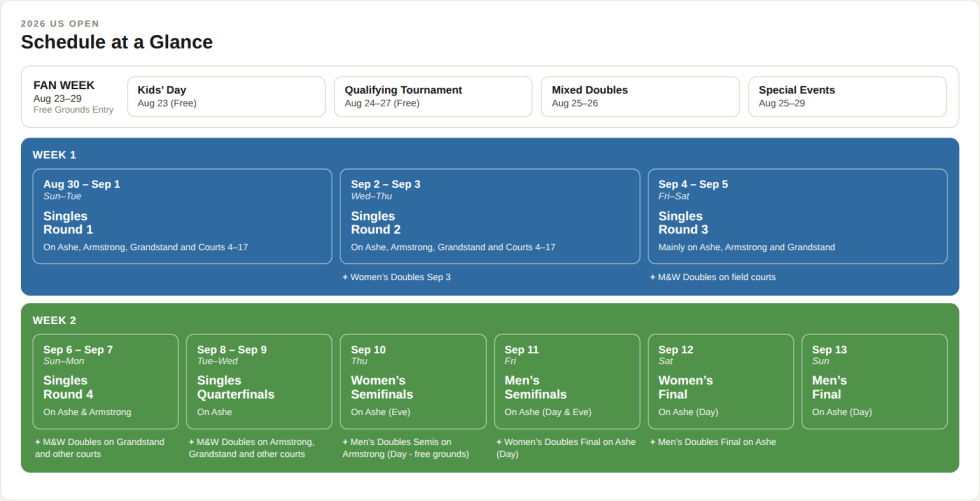
Task: Click '+ Men's Doubles Final on Ashe' note
Action: click(713, 442)
